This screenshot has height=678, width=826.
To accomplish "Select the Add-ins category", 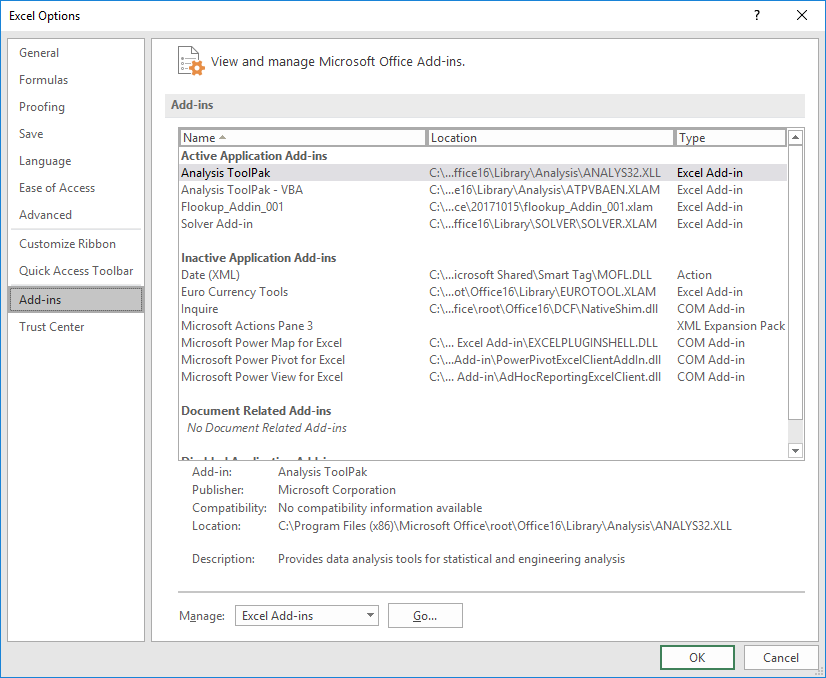I will pyautogui.click(x=76, y=300).
